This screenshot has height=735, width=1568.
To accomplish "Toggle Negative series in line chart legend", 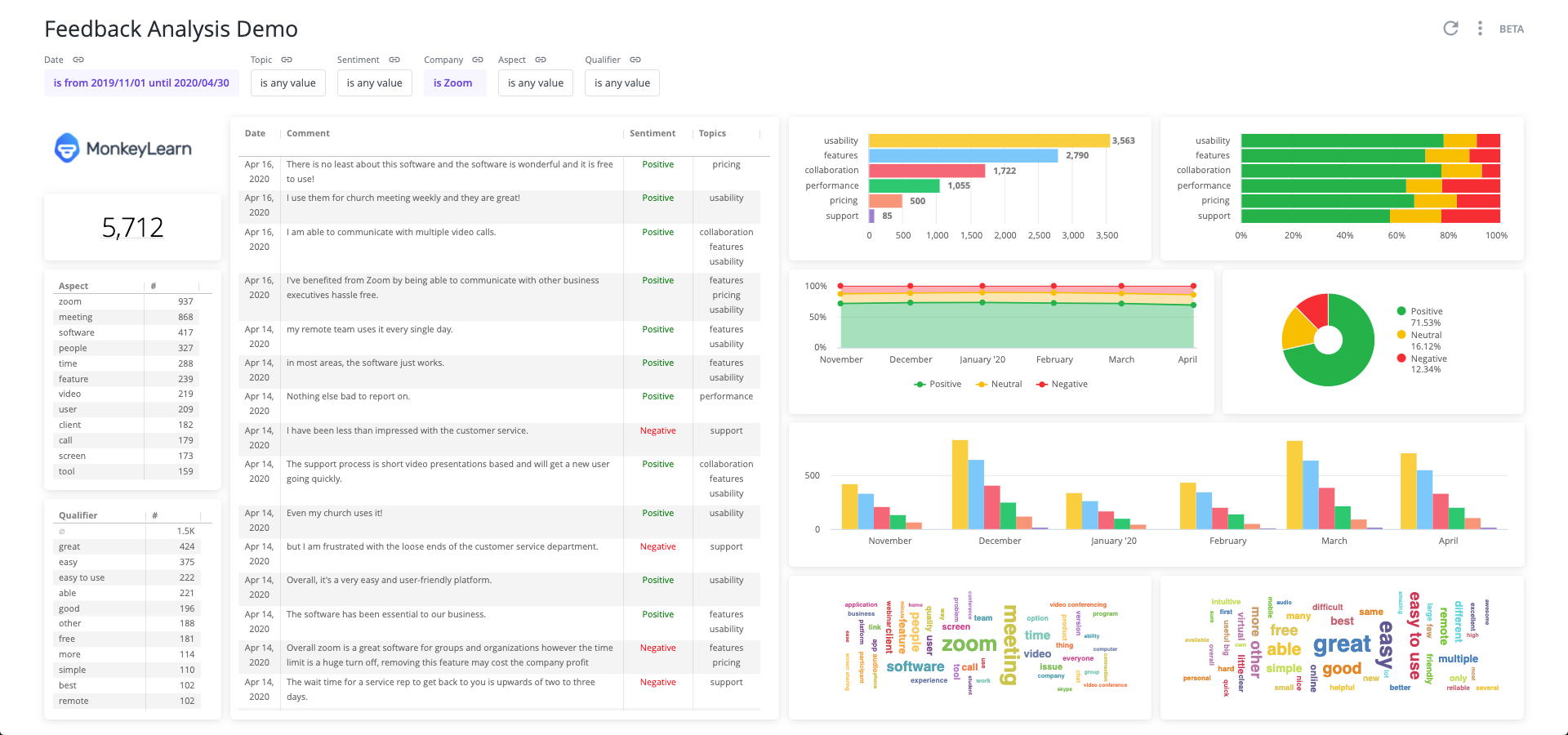I will (x=1062, y=384).
